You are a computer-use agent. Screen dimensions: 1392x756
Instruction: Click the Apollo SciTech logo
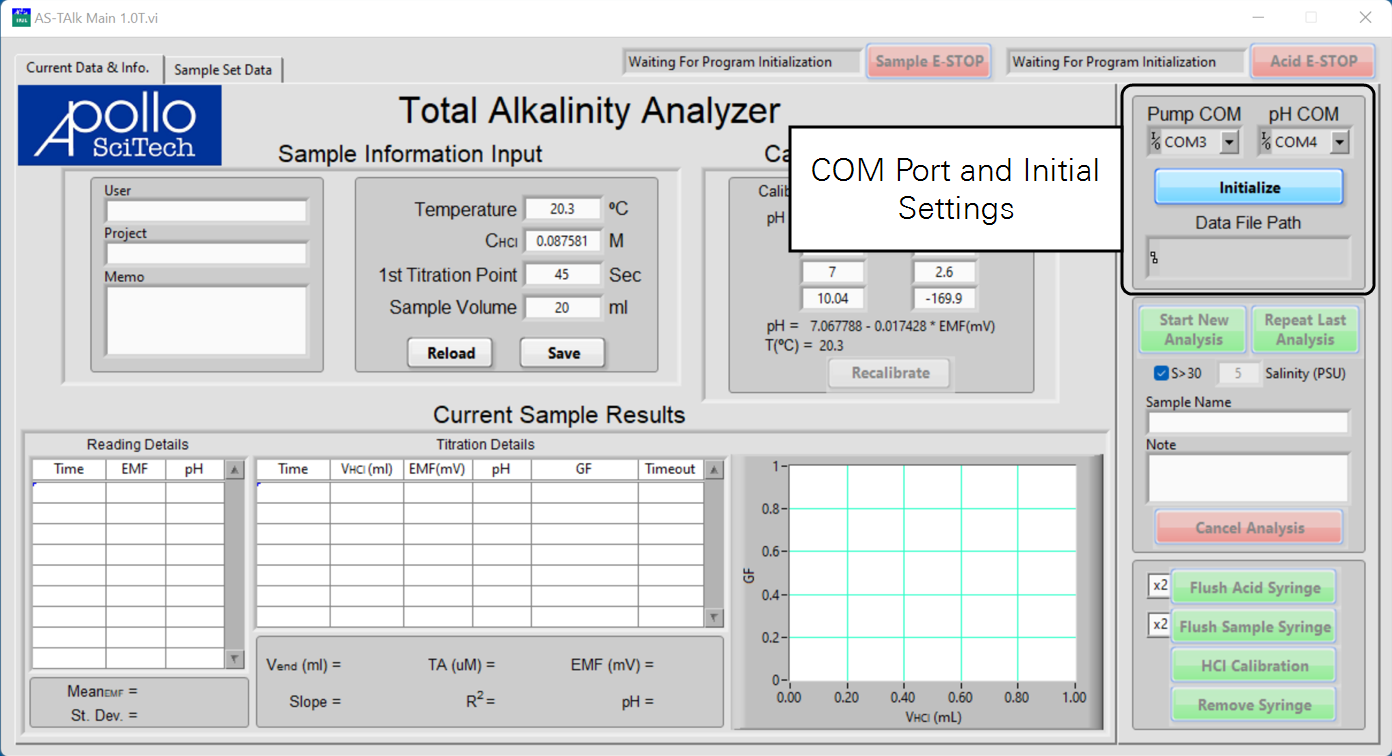[x=120, y=125]
